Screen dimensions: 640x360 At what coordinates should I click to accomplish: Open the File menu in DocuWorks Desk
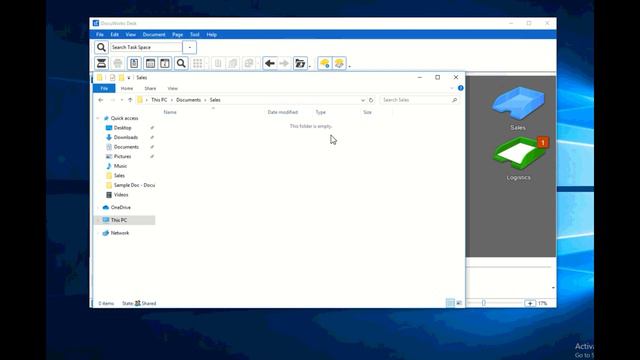[100, 35]
